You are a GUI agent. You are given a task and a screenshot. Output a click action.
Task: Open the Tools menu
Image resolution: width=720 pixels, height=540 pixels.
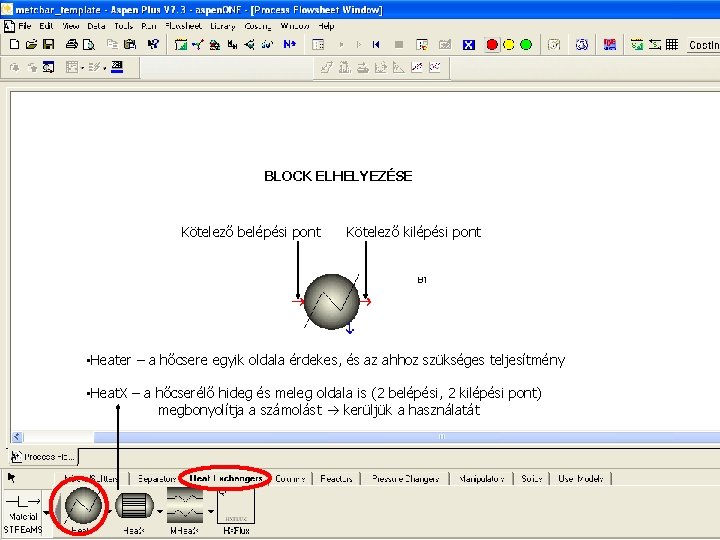pos(124,26)
